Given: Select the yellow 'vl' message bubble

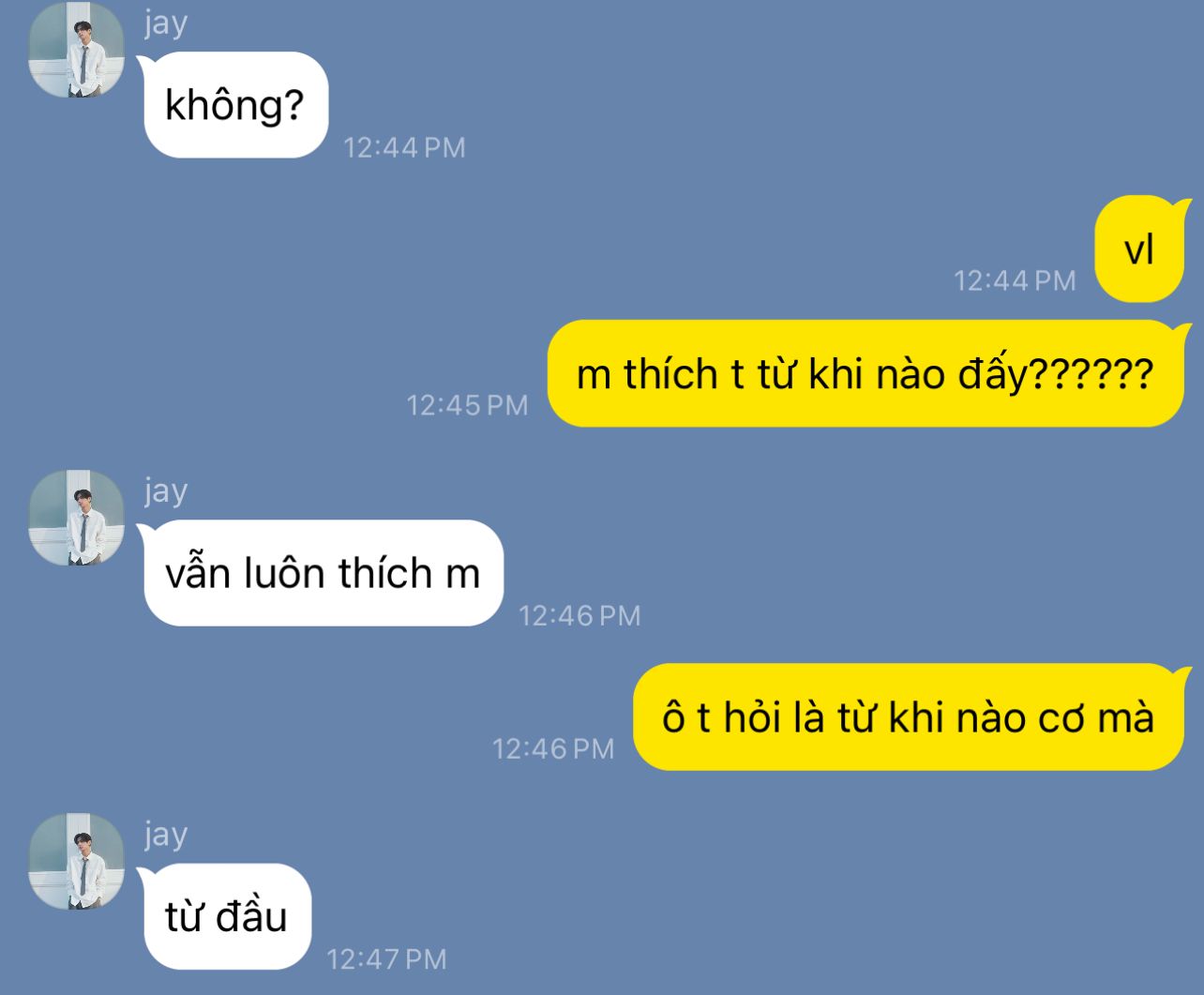Looking at the screenshot, I should [1139, 249].
